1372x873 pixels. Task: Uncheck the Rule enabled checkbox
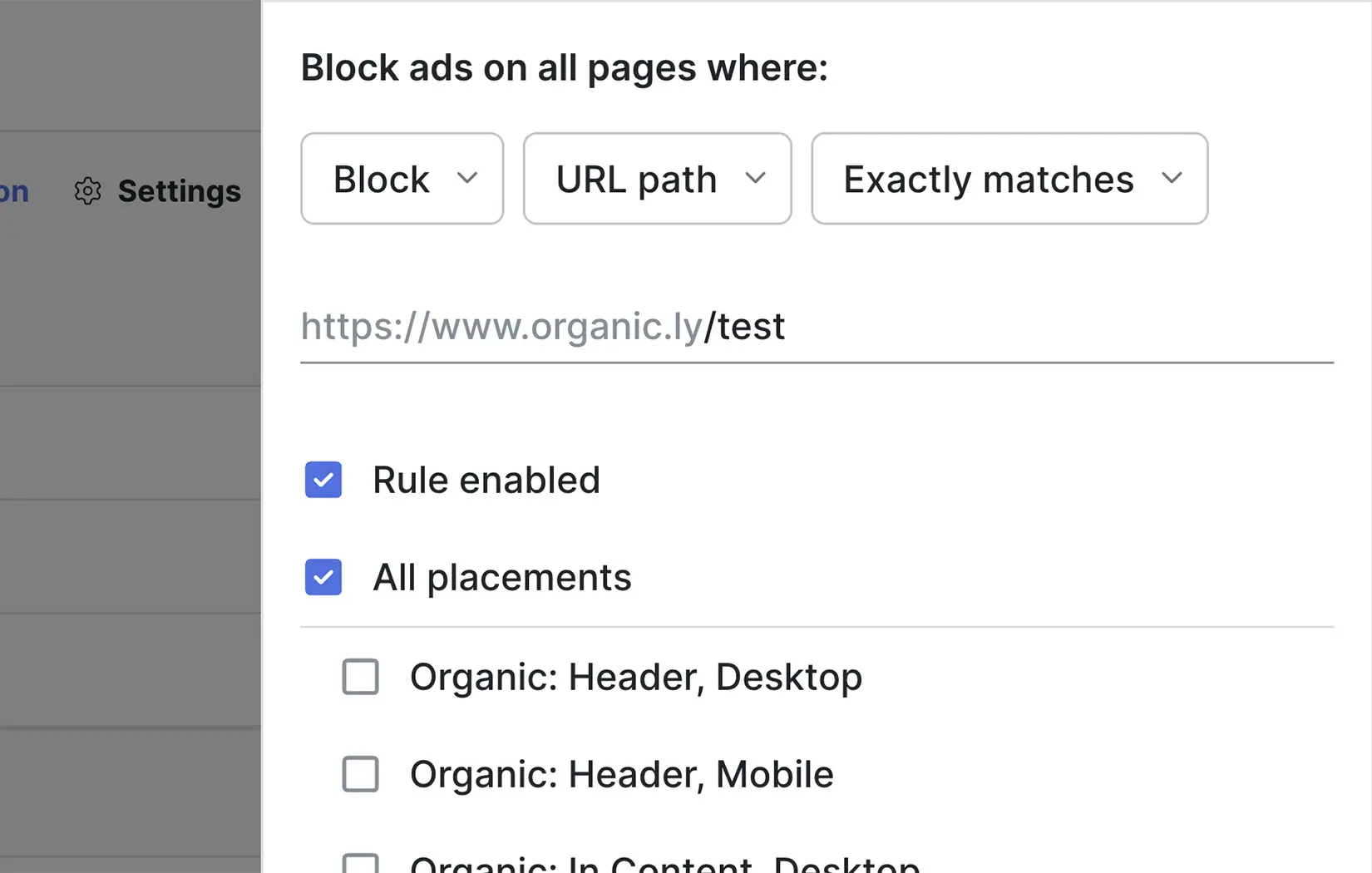tap(323, 480)
